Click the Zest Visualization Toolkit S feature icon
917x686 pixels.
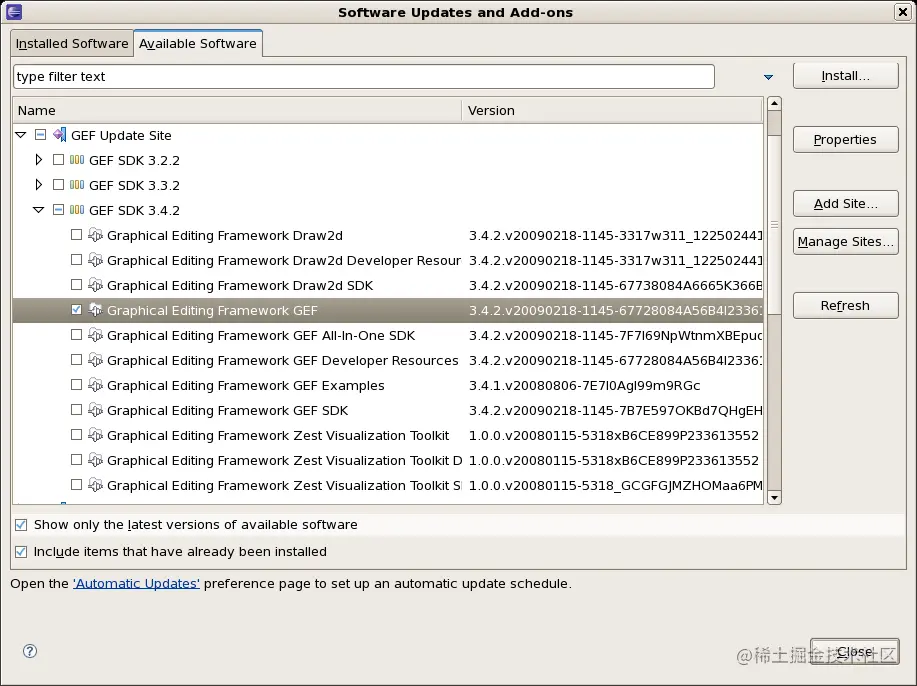click(95, 485)
